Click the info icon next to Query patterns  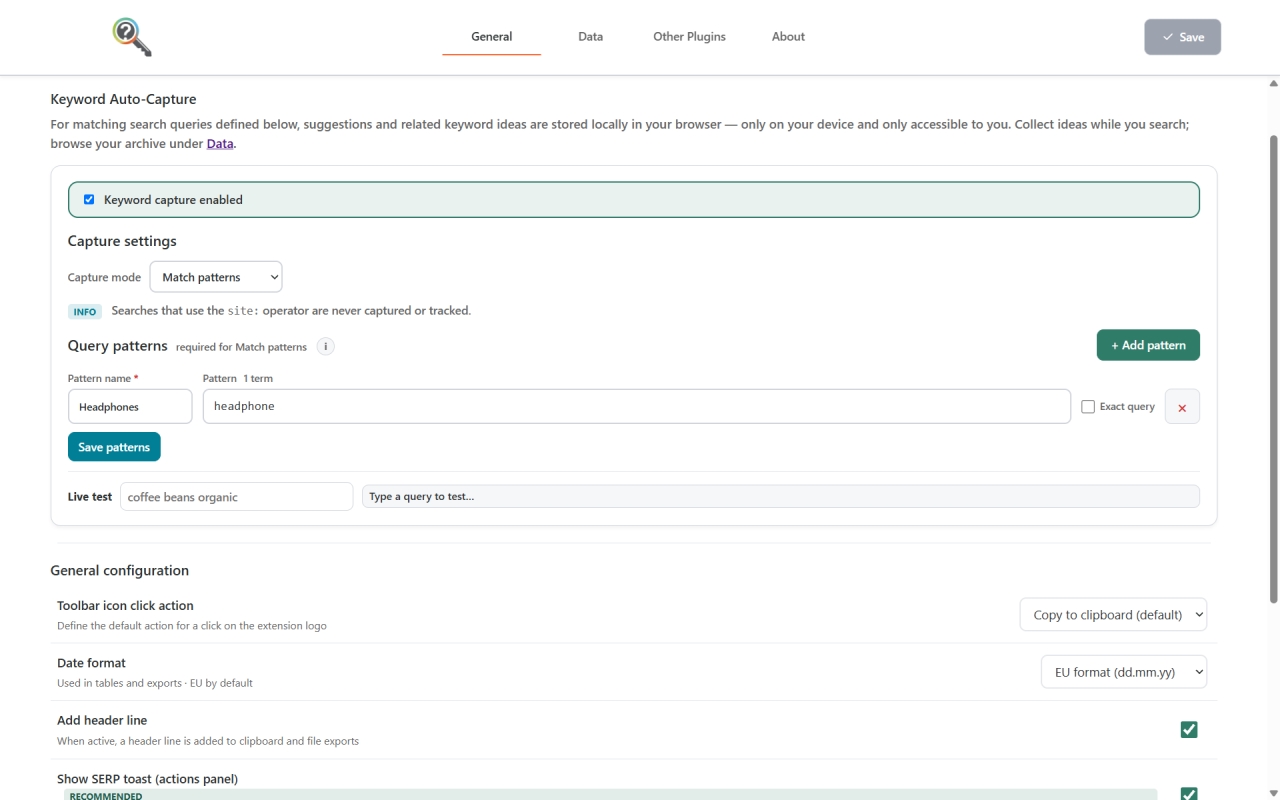(x=325, y=346)
